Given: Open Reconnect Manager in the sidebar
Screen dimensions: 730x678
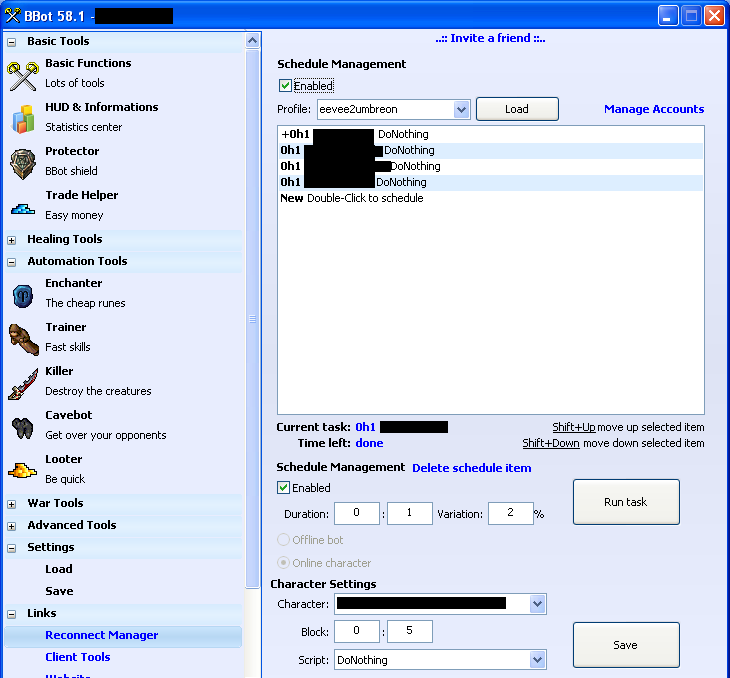Looking at the screenshot, I should (x=101, y=635).
